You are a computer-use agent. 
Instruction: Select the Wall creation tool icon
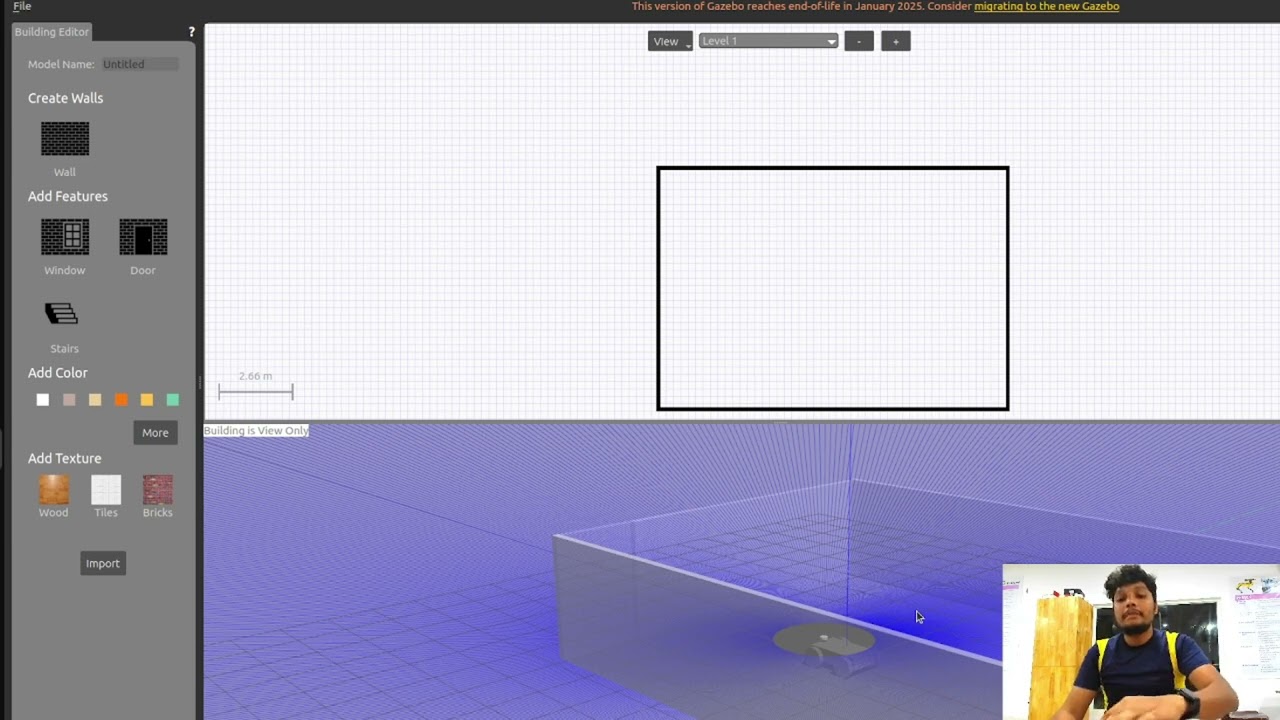point(65,139)
